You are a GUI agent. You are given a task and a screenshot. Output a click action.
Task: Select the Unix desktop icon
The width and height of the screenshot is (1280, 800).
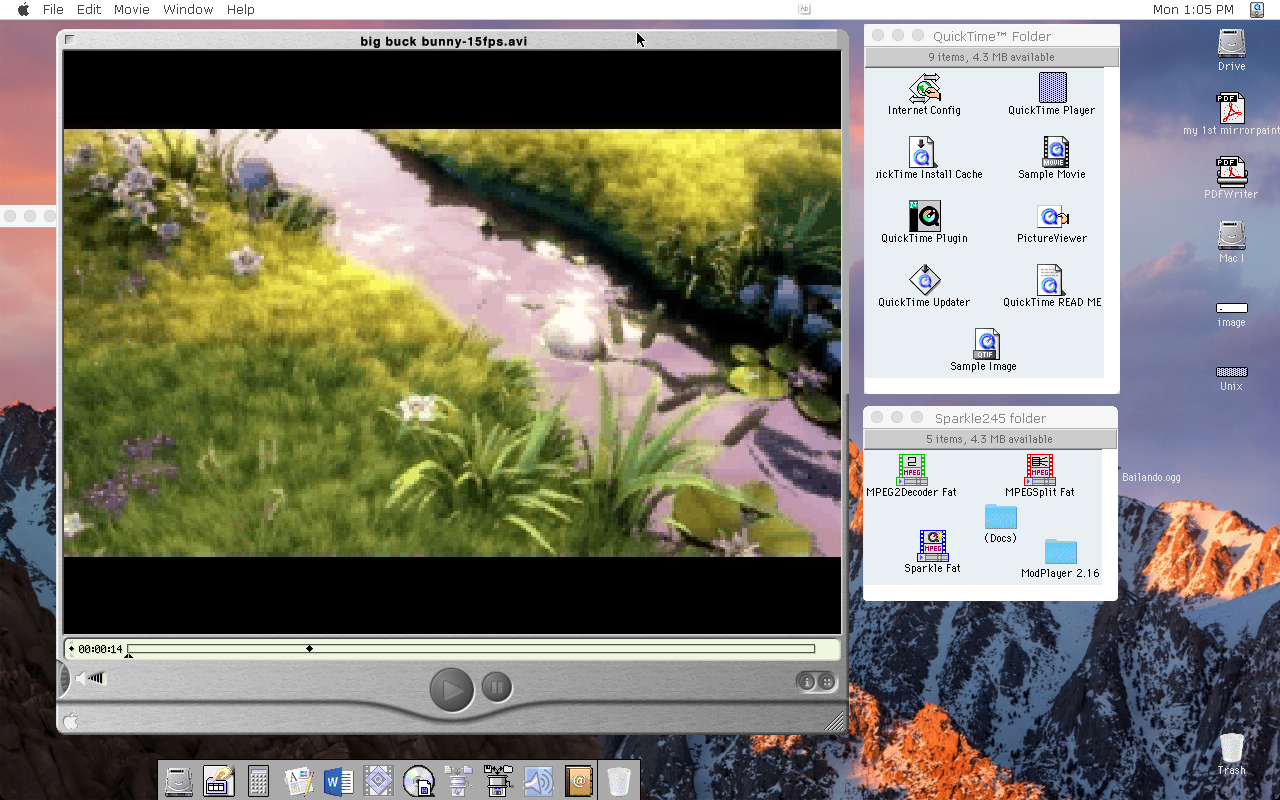point(1232,371)
